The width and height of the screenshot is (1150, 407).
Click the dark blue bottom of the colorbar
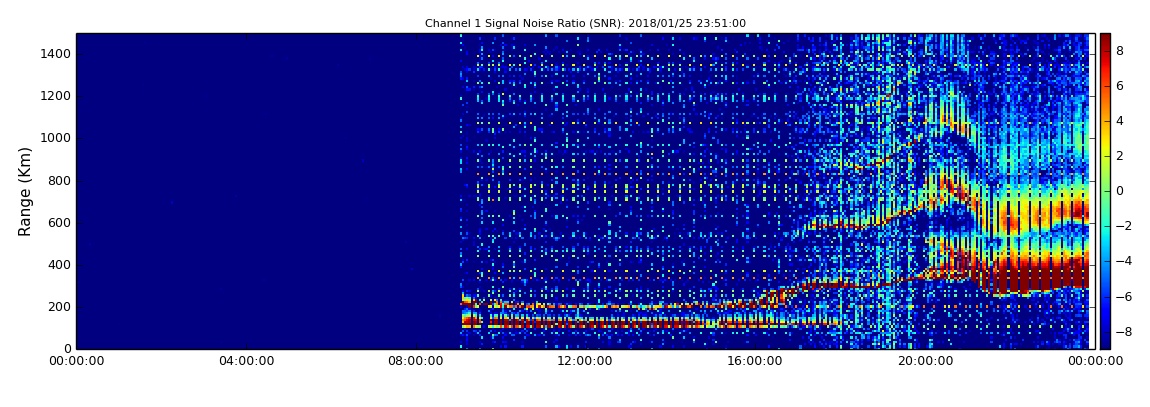click(1105, 341)
